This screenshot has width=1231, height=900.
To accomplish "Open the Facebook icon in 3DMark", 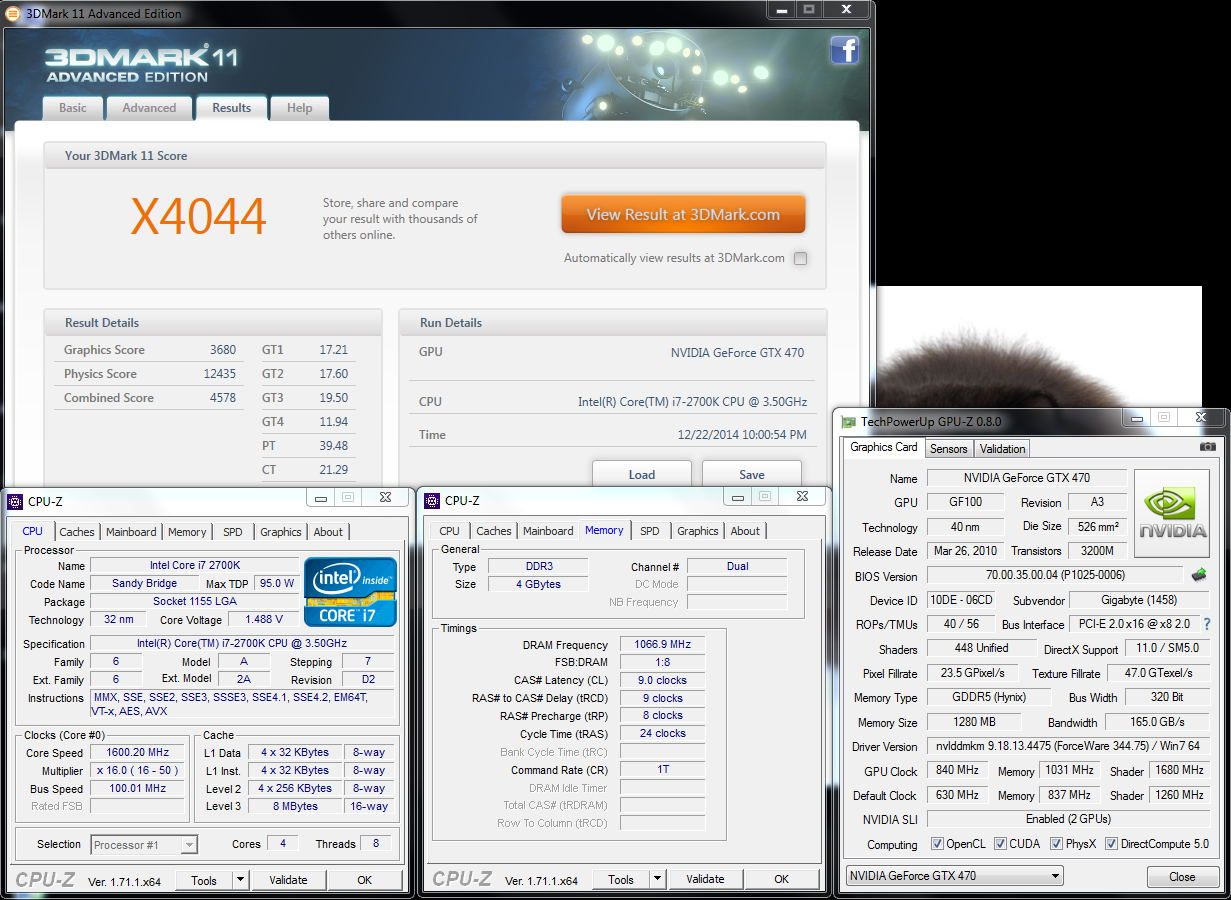I will tap(845, 50).
